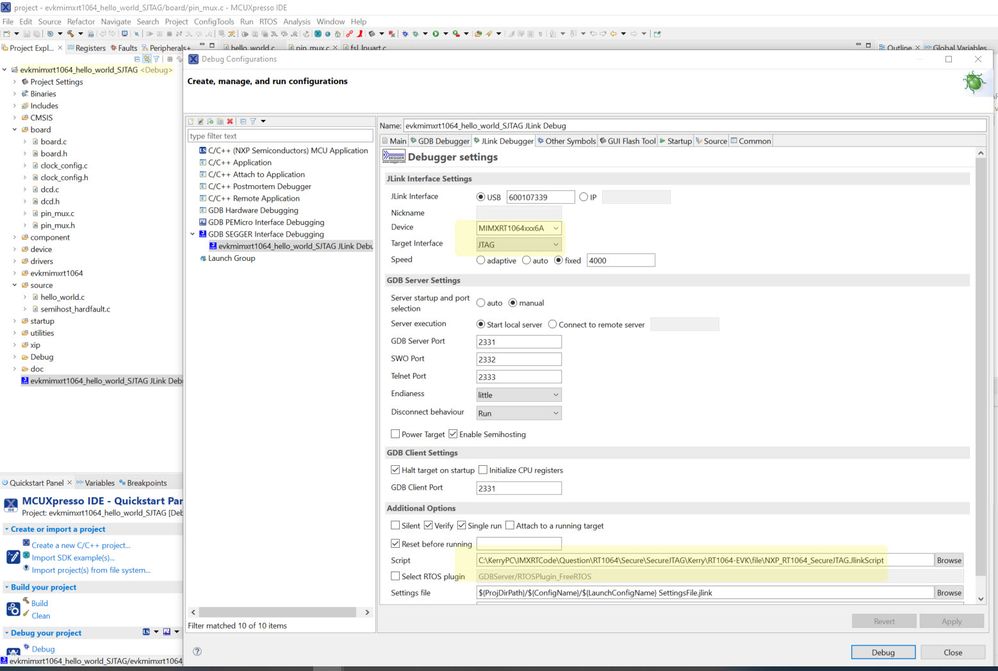Open the ConfigTools menu
998x671 pixels.
coord(214,21)
